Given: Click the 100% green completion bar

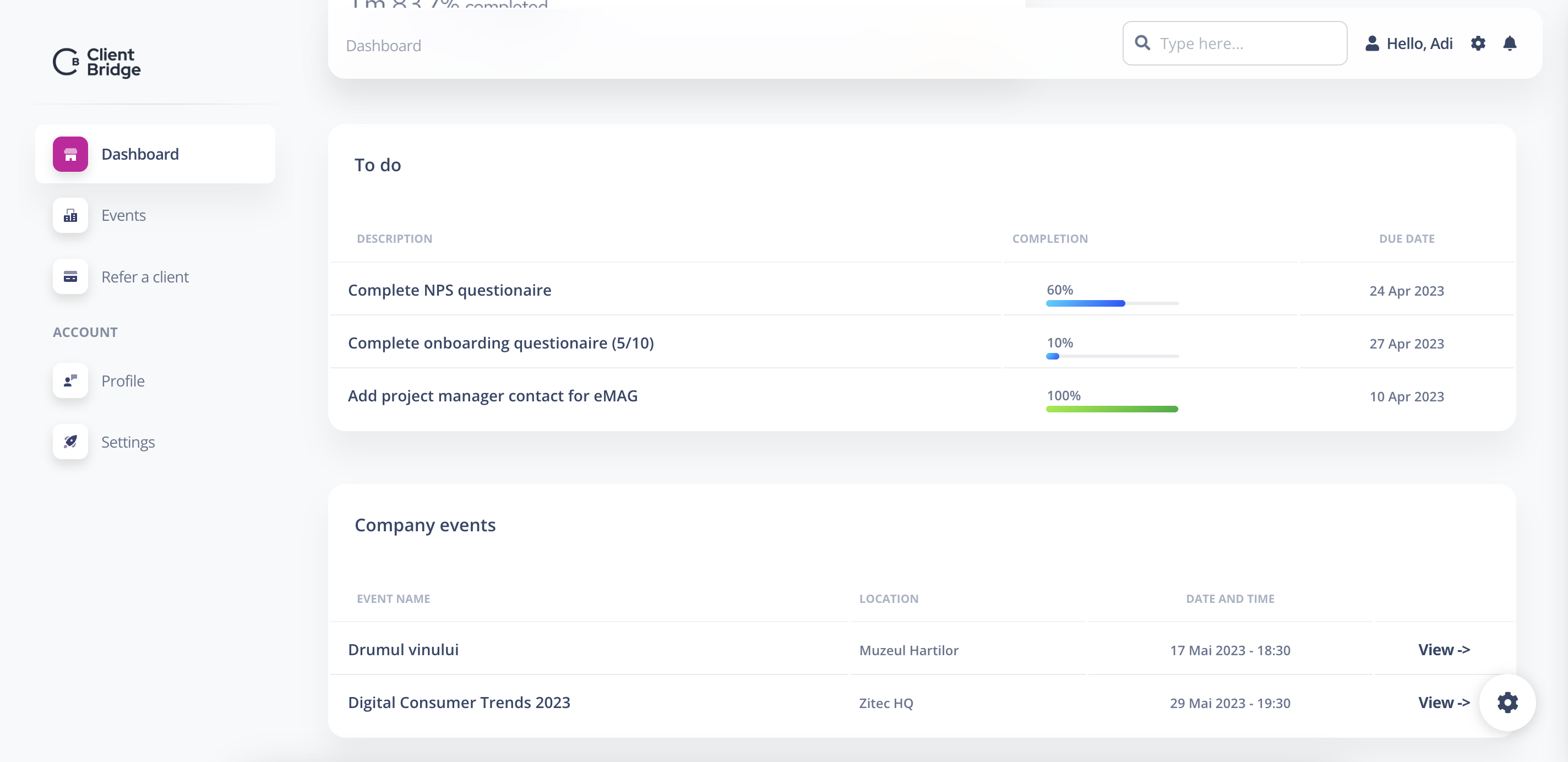Looking at the screenshot, I should [x=1112, y=409].
